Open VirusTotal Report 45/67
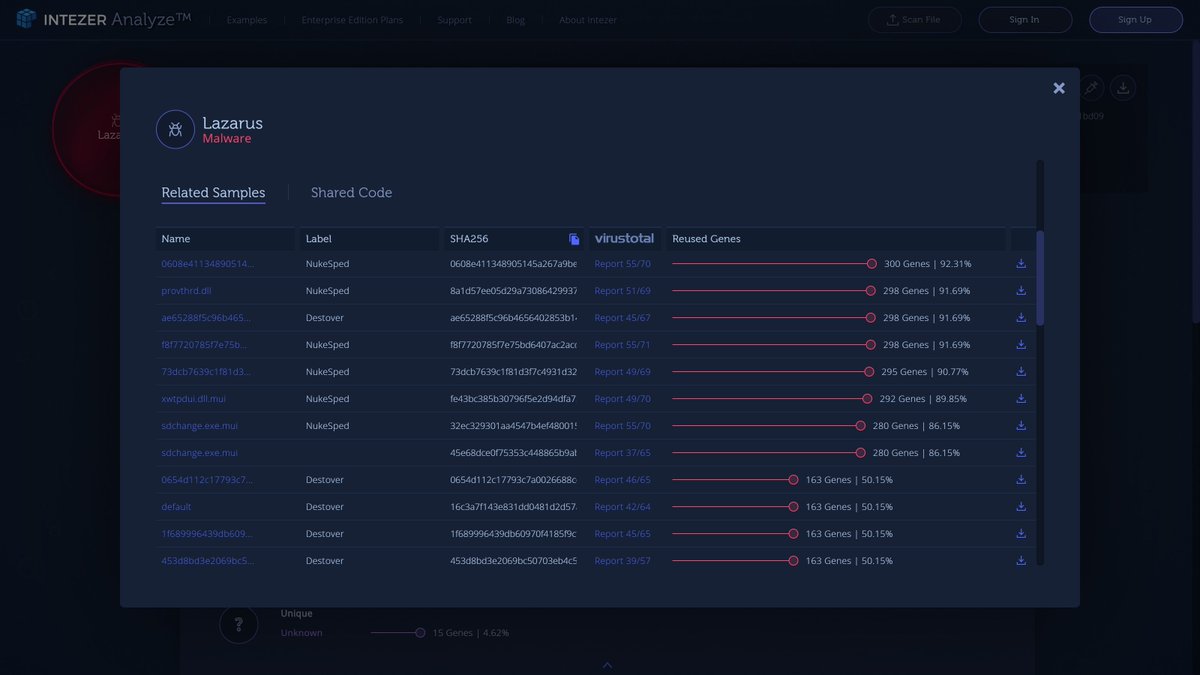 tap(622, 318)
